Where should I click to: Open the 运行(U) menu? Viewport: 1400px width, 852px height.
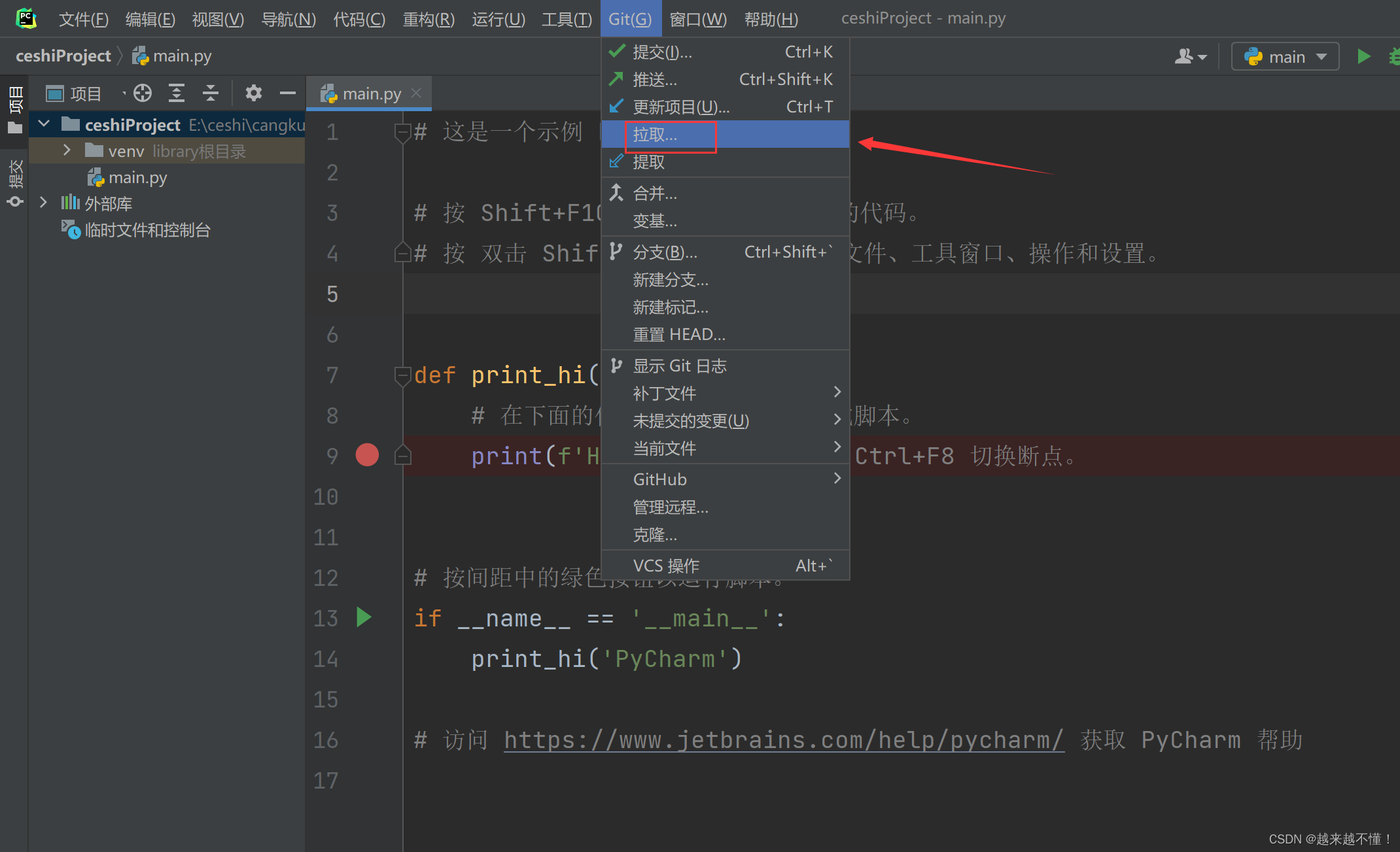point(499,19)
